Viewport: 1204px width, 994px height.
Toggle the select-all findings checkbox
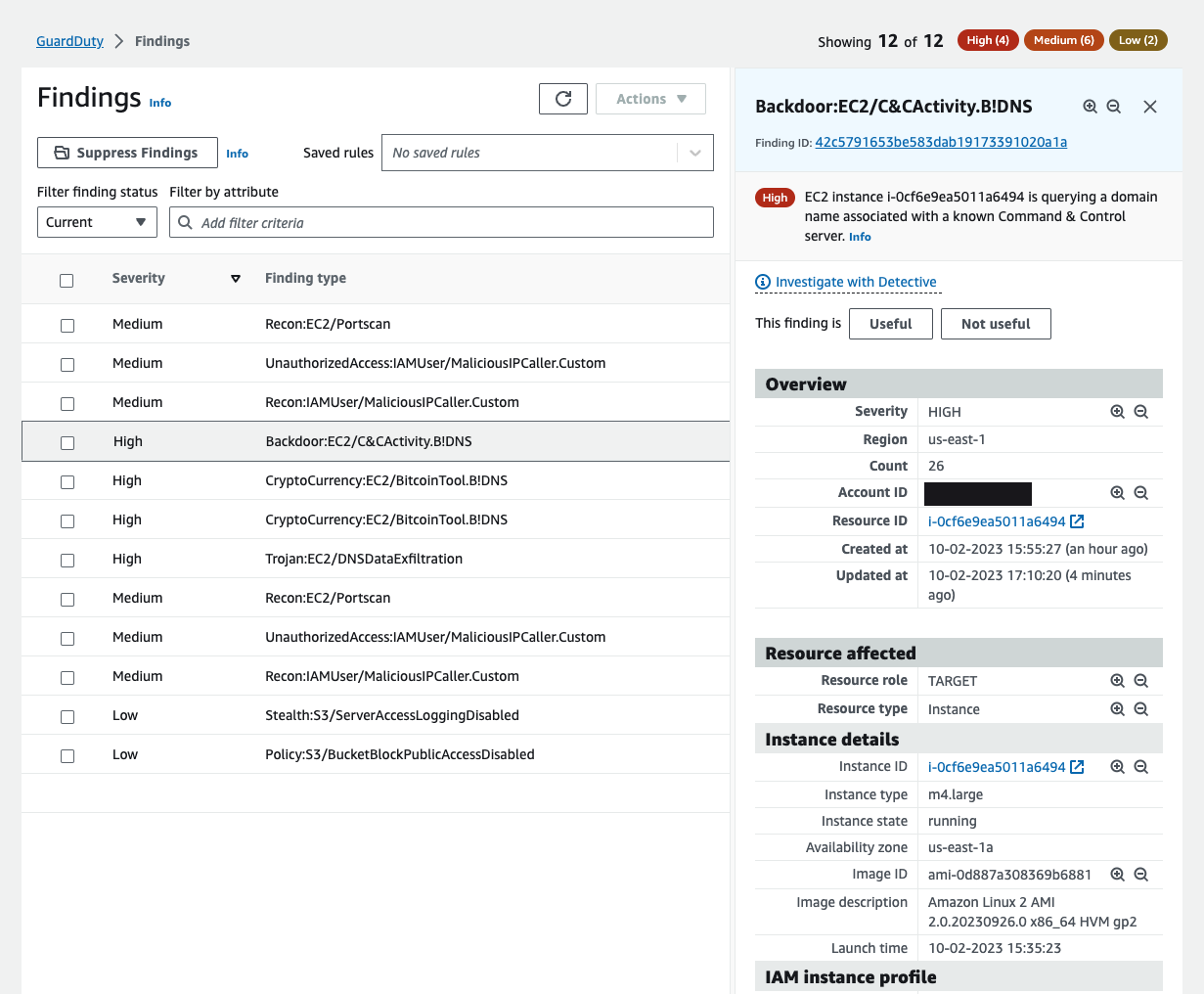[x=67, y=281]
